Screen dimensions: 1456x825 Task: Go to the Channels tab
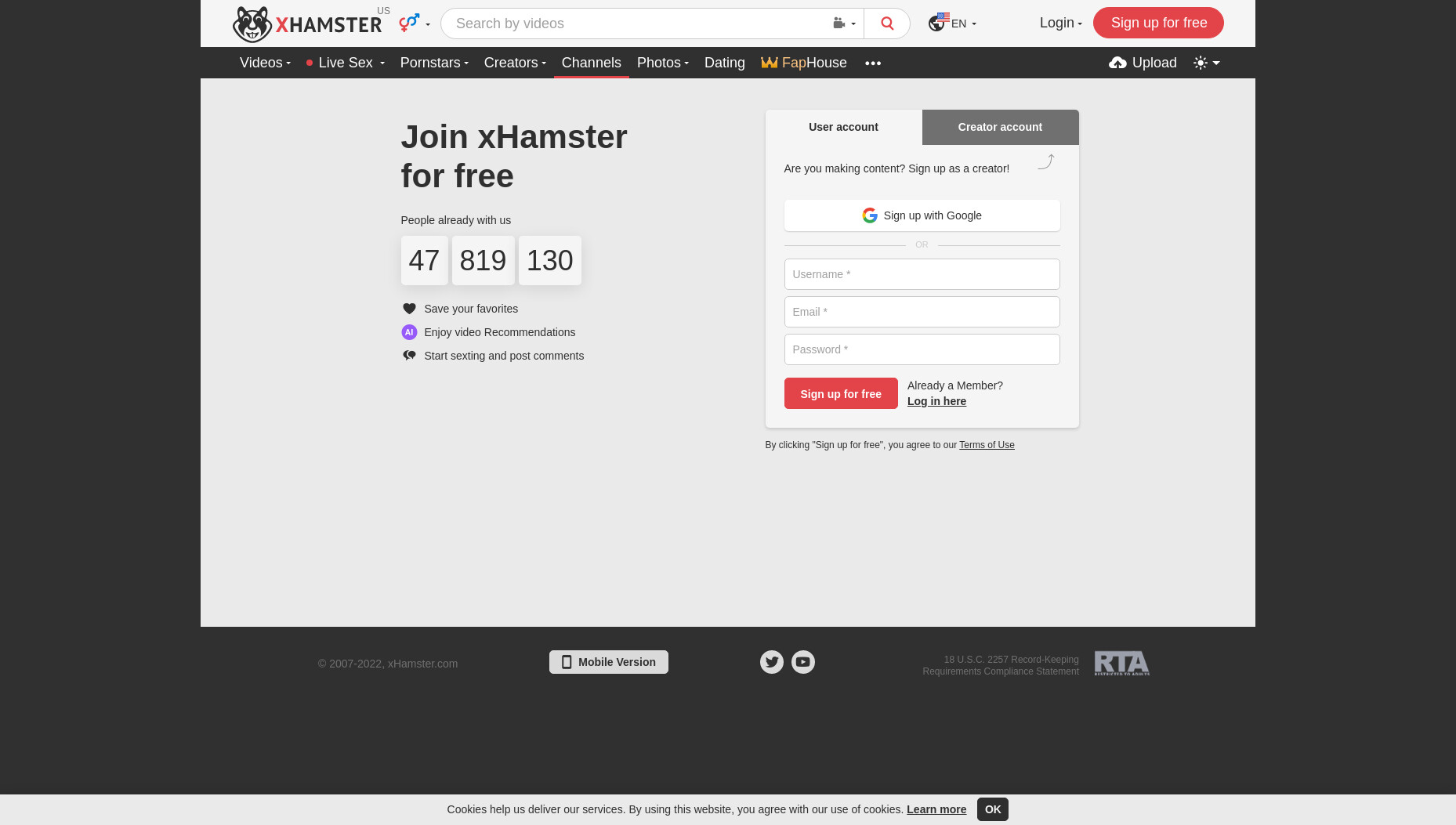592,63
